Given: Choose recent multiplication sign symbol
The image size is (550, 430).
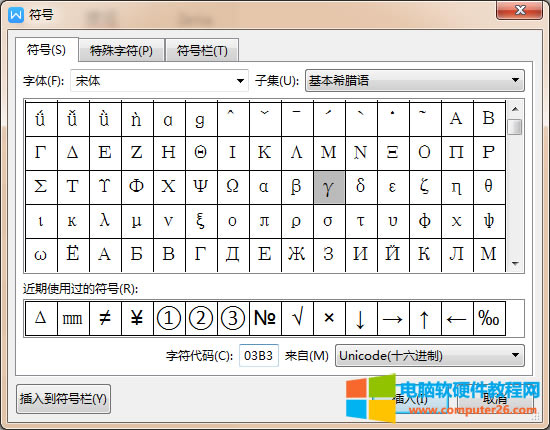Looking at the screenshot, I should (329, 318).
